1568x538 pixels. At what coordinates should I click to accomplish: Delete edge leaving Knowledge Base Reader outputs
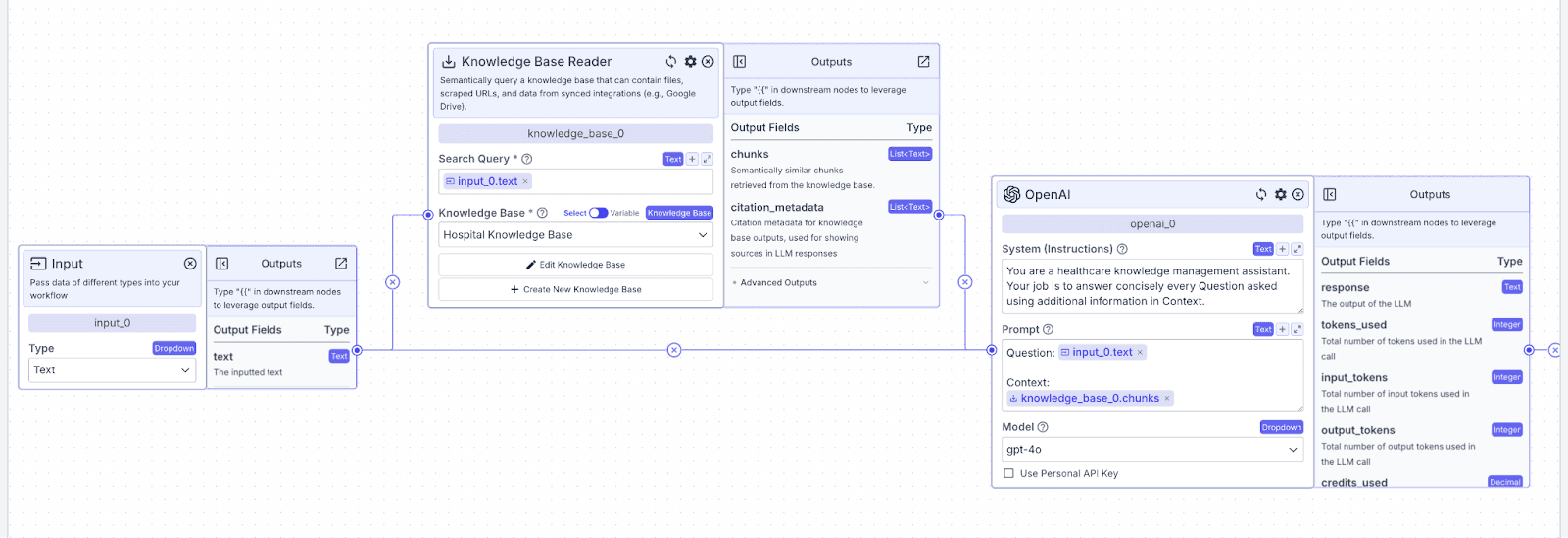click(x=965, y=282)
